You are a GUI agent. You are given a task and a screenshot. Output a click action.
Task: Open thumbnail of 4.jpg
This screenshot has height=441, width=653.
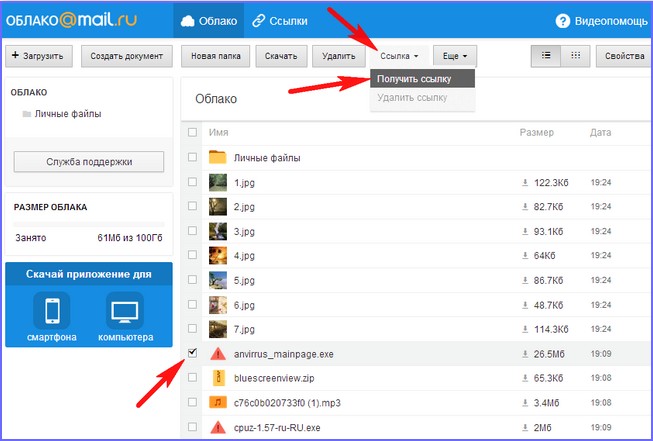(x=218, y=255)
